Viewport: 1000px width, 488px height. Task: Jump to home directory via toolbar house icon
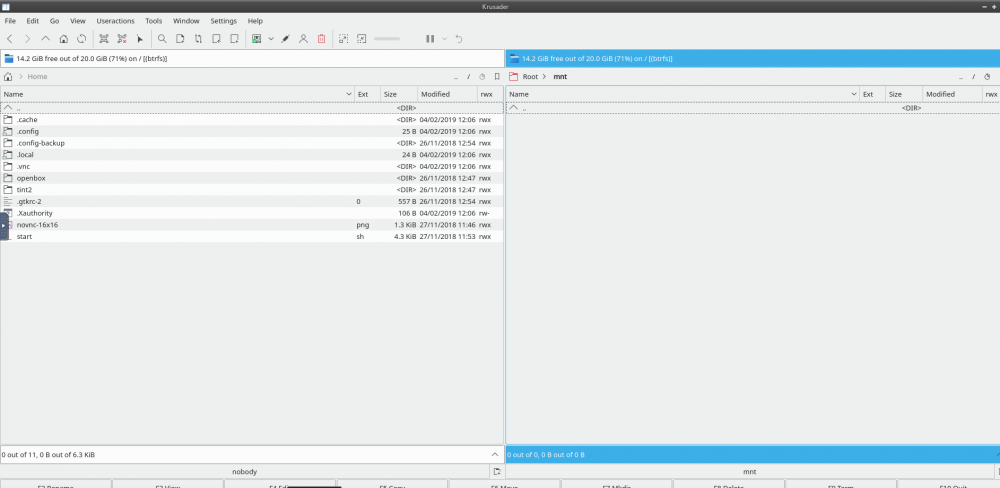(x=64, y=39)
